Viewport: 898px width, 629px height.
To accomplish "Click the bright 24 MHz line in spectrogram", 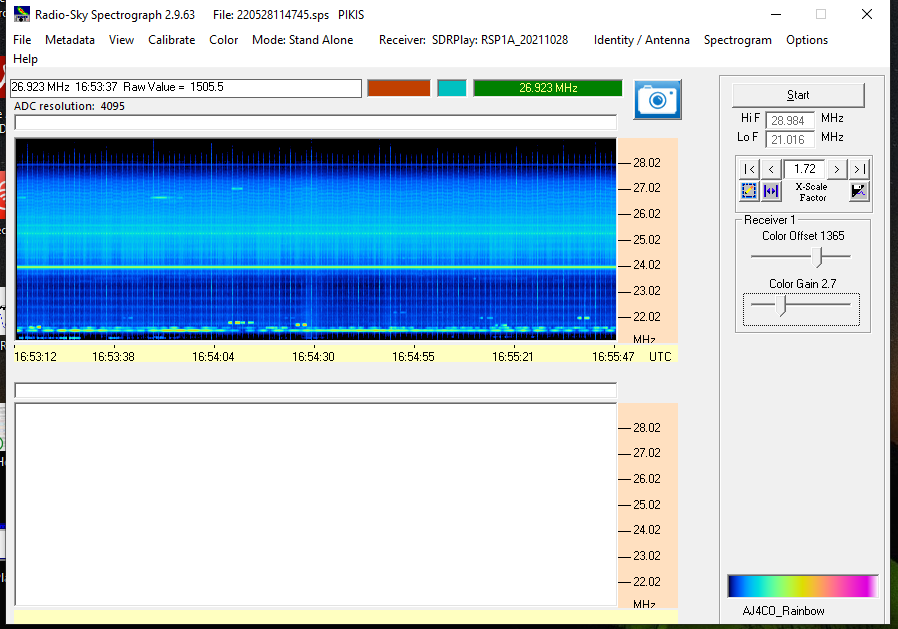I will click(x=316, y=267).
